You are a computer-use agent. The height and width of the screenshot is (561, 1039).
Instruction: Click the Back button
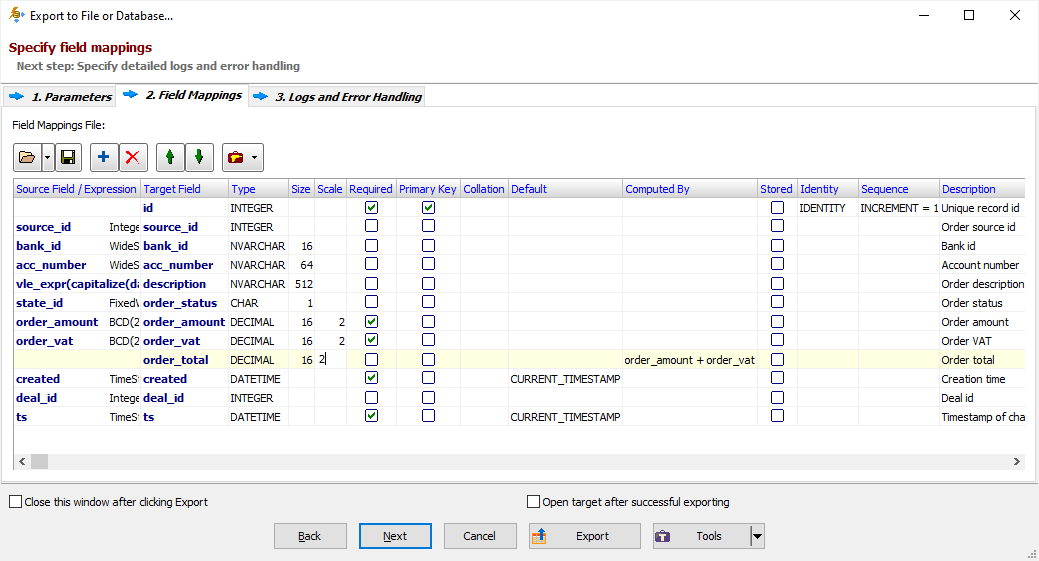tap(310, 536)
